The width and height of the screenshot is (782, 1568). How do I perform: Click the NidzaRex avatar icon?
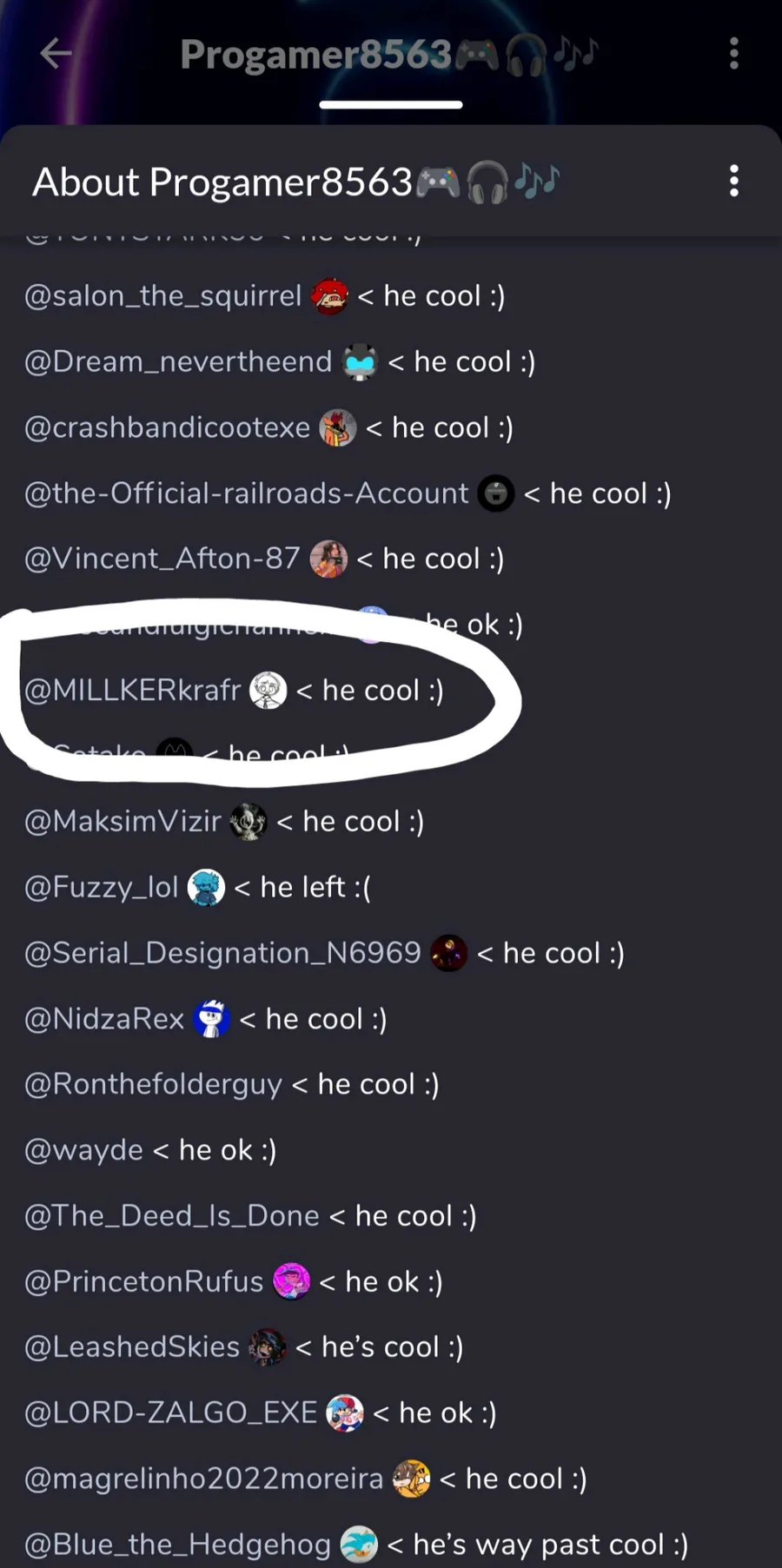click(x=211, y=1019)
